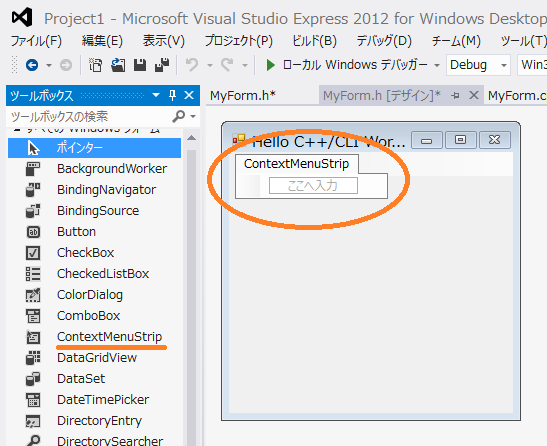Click the toolbox search magnifier icon
The height and width of the screenshot is (446, 547).
tap(179, 116)
